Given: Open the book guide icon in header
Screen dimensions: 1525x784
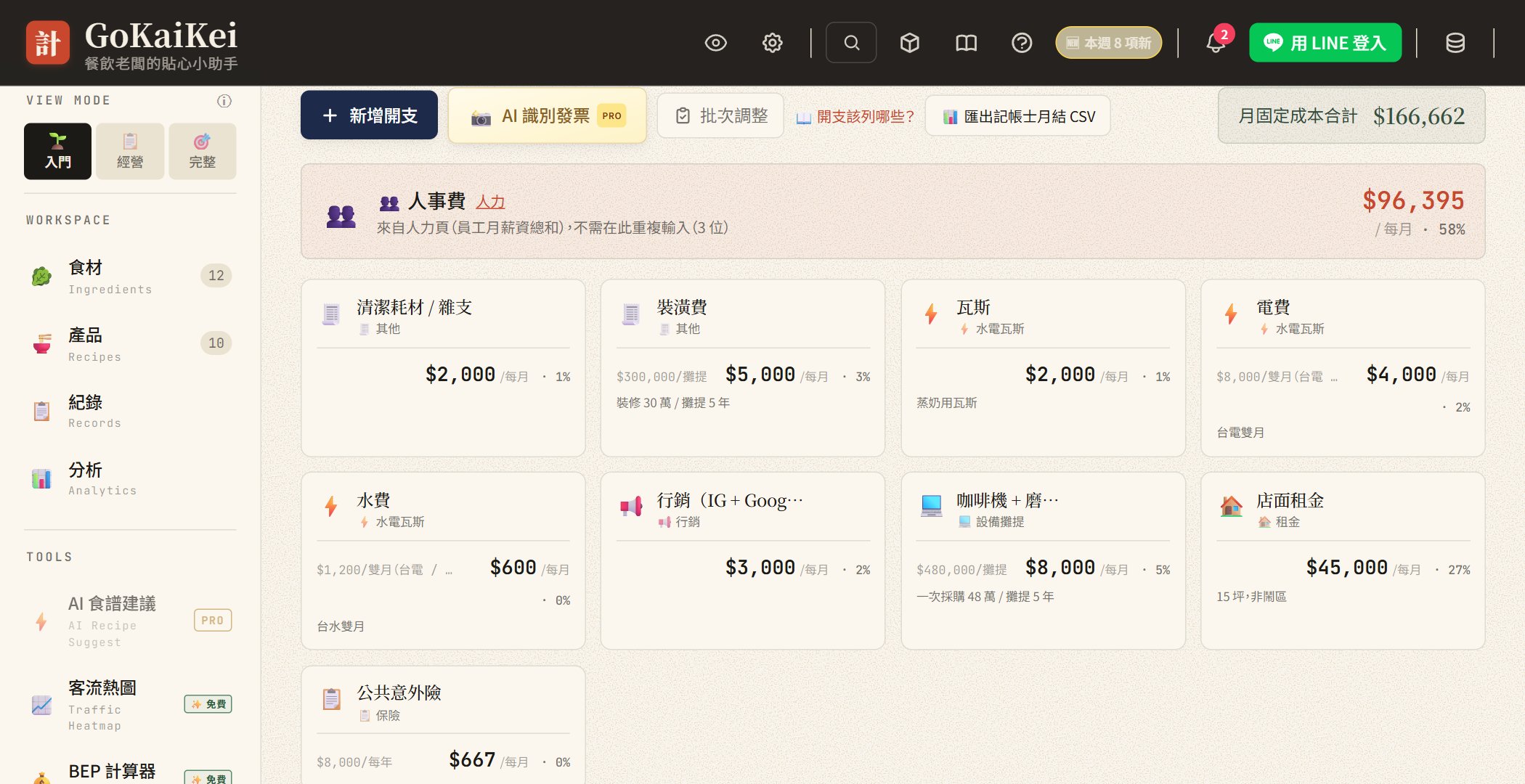Looking at the screenshot, I should 966,43.
